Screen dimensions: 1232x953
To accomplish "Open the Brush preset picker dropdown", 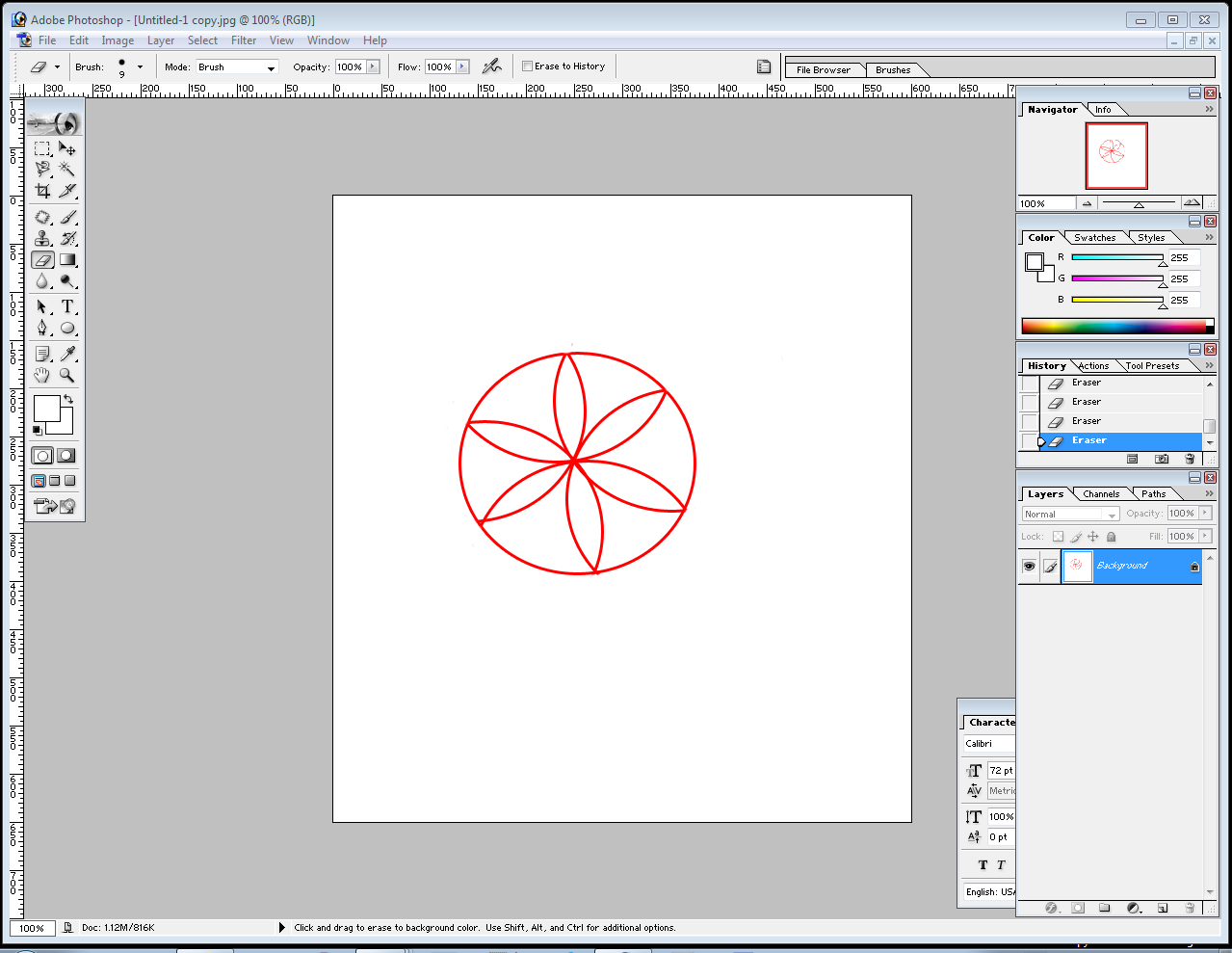I will (x=140, y=66).
